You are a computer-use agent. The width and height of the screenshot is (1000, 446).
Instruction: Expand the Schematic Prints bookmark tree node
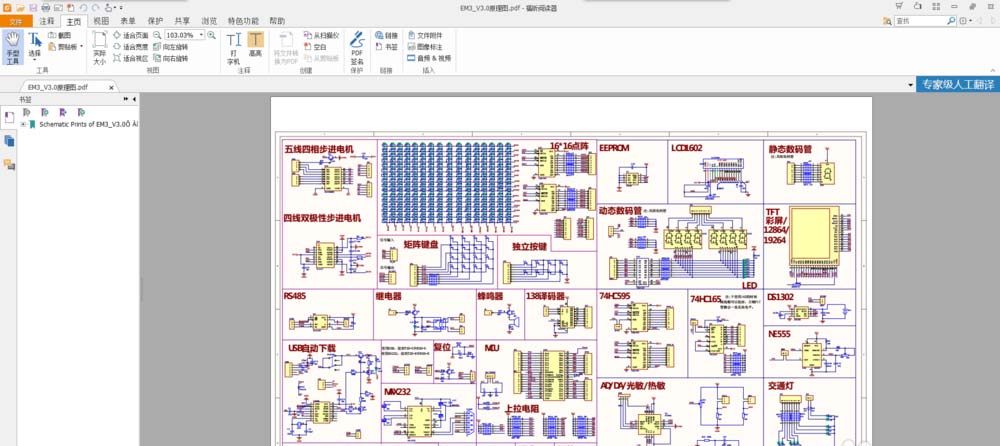pyautogui.click(x=22, y=125)
